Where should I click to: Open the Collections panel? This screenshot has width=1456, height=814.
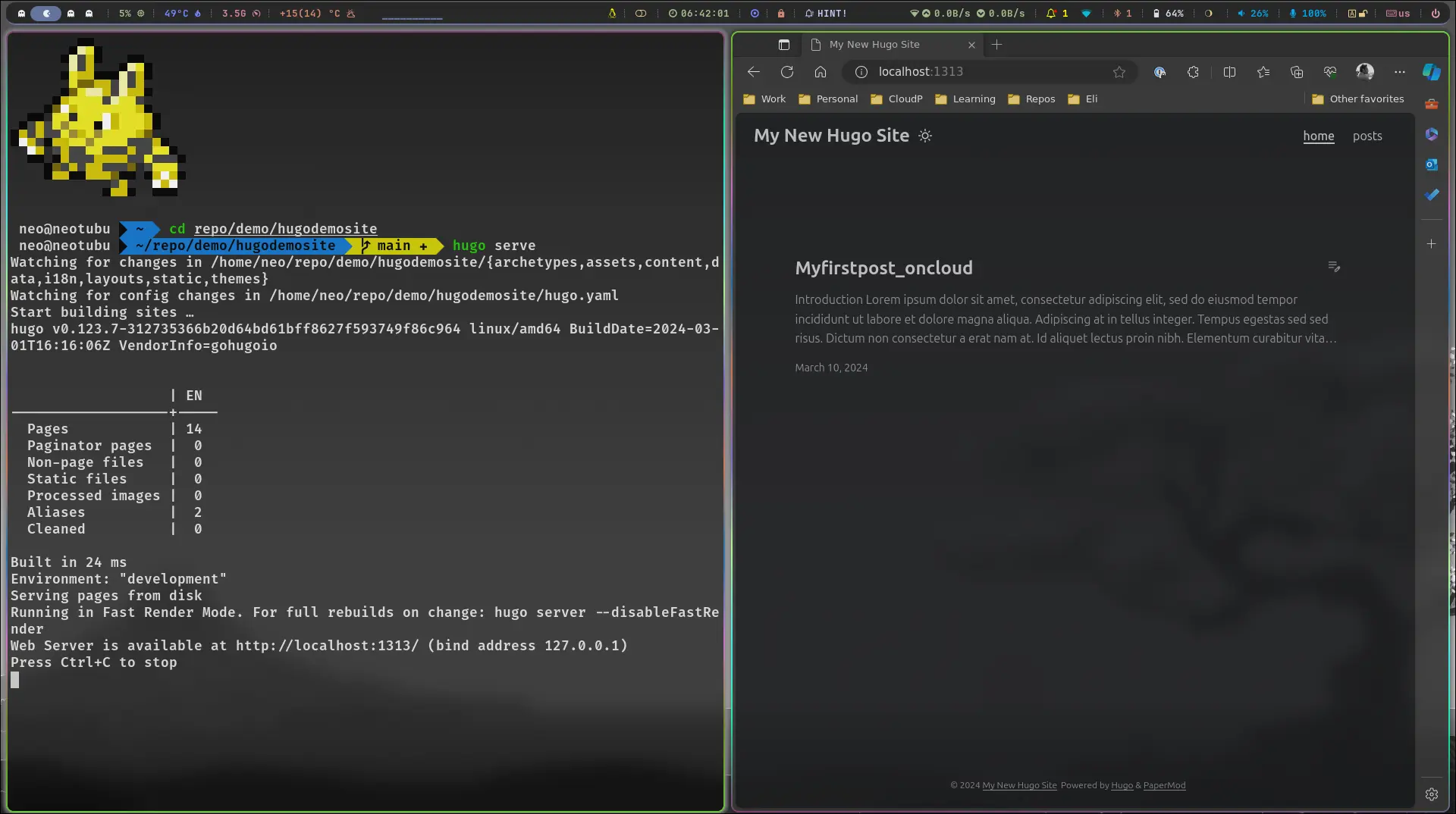(x=1297, y=72)
